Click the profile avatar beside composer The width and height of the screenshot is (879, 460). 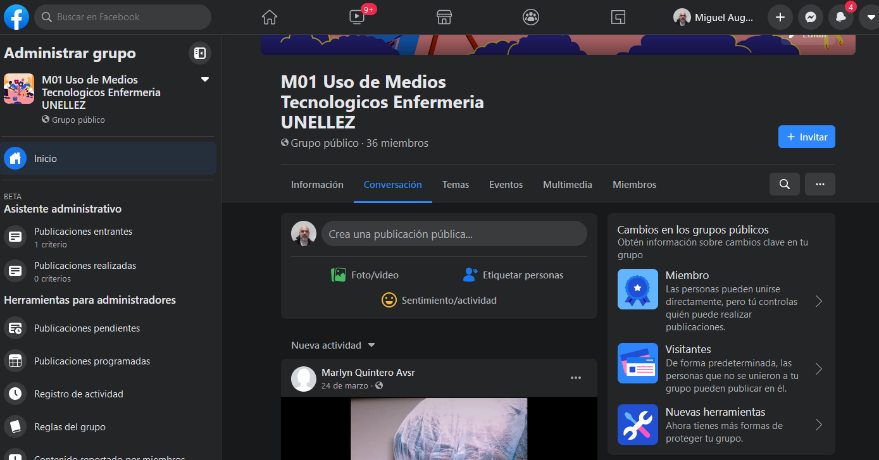(303, 234)
